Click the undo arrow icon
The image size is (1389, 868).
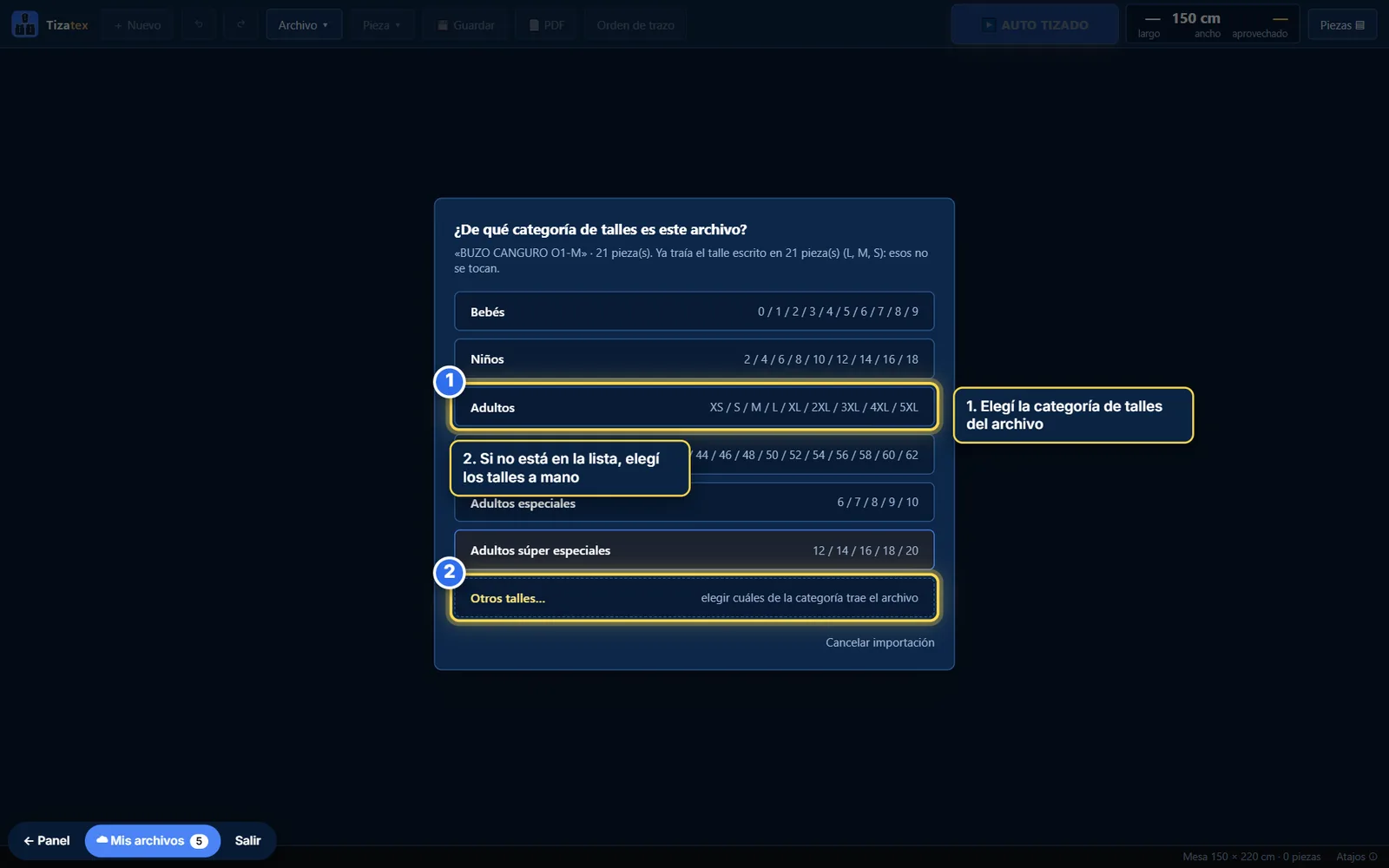(199, 25)
